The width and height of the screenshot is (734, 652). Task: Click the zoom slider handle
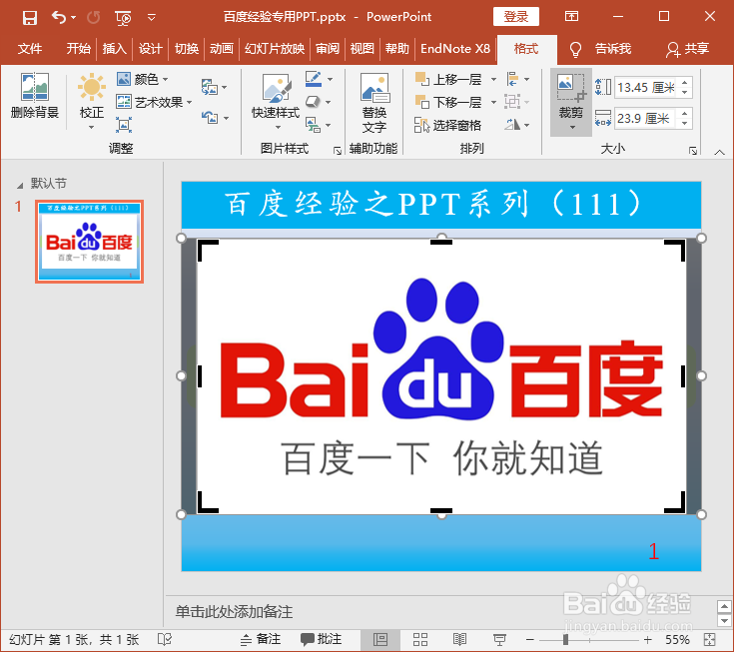[x=565, y=639]
